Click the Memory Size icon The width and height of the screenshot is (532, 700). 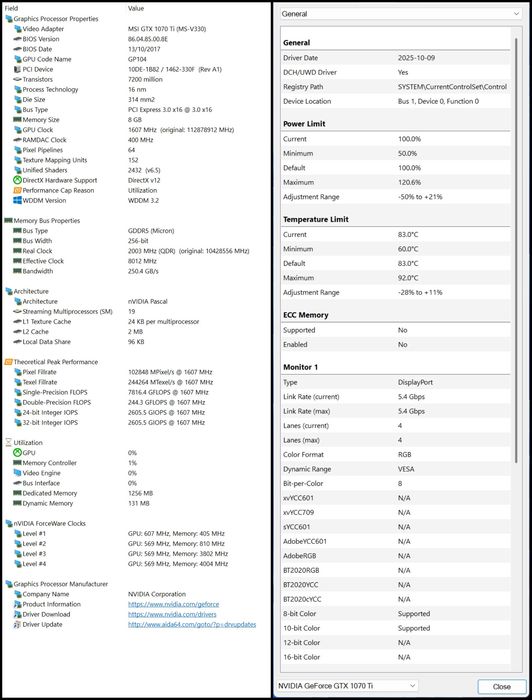17,120
